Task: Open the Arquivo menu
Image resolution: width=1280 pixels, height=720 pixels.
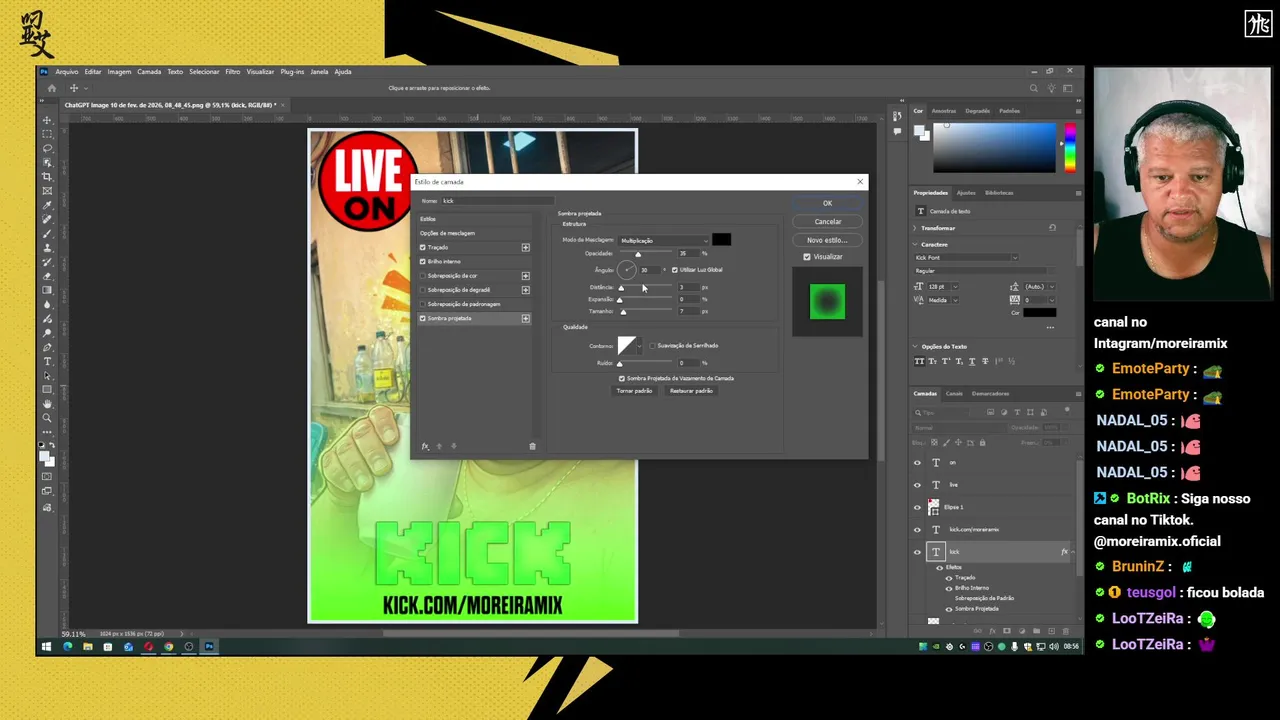Action: tap(67, 72)
